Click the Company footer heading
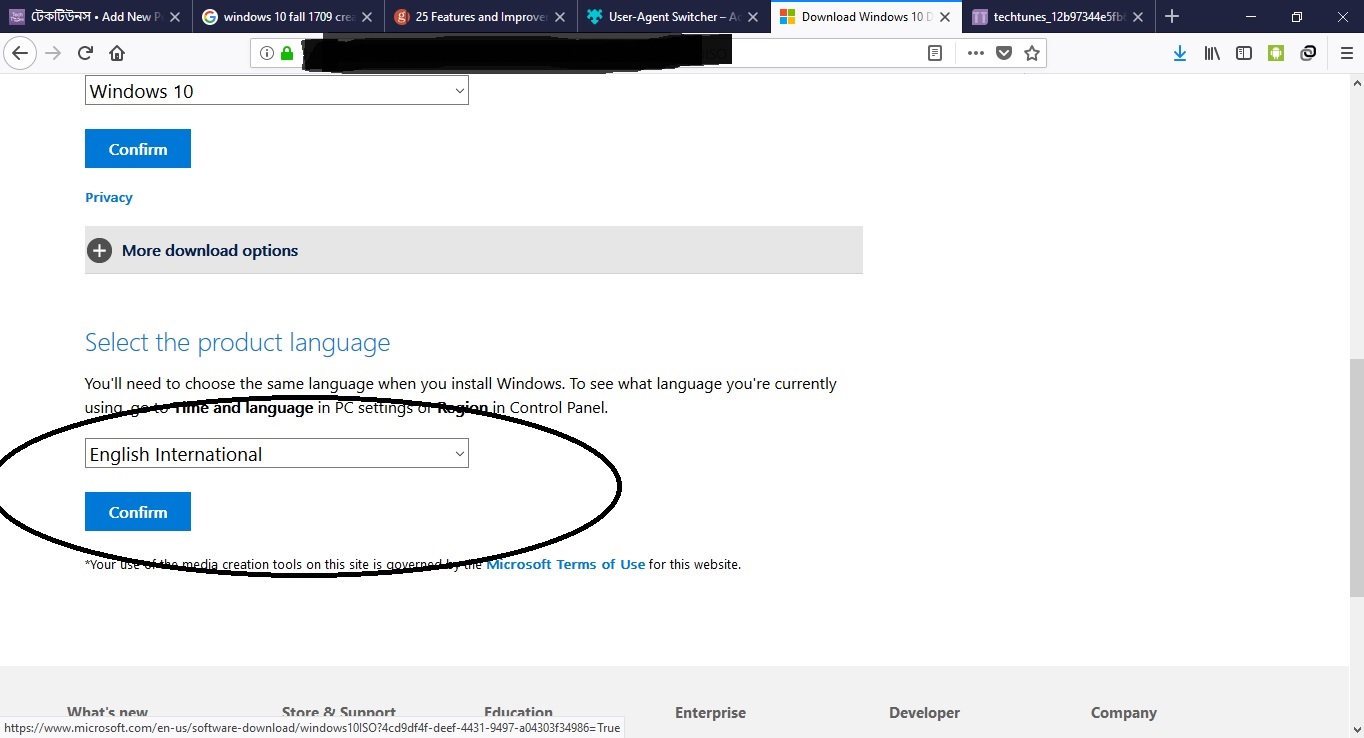The image size is (1364, 738). pyautogui.click(x=1124, y=713)
